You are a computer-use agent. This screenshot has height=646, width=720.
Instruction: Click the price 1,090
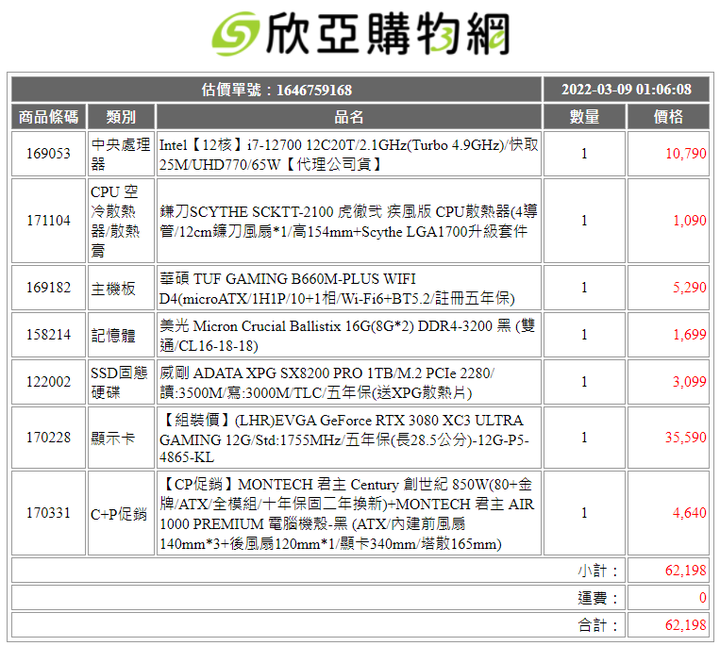[x=690, y=220]
